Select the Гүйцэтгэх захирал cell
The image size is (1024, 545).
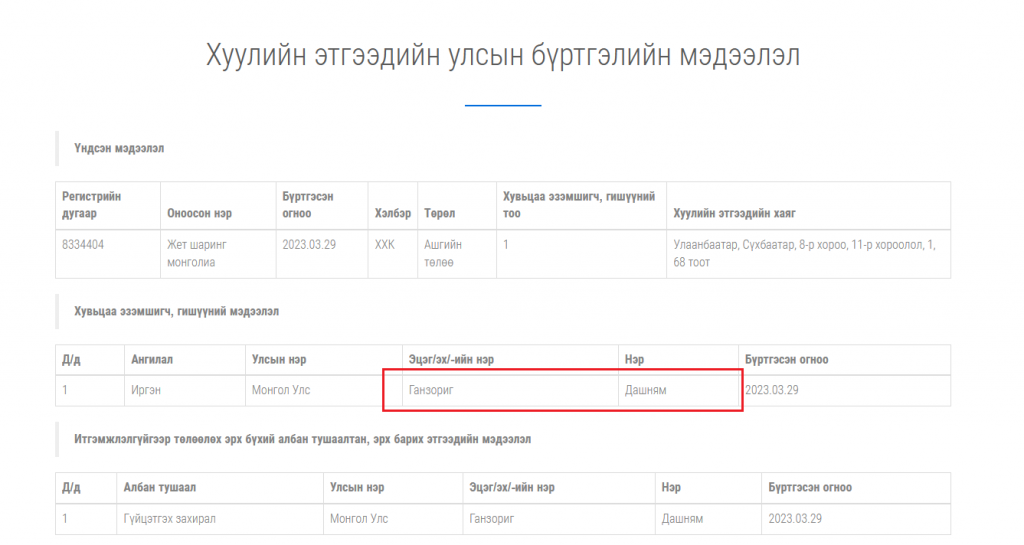(x=169, y=519)
